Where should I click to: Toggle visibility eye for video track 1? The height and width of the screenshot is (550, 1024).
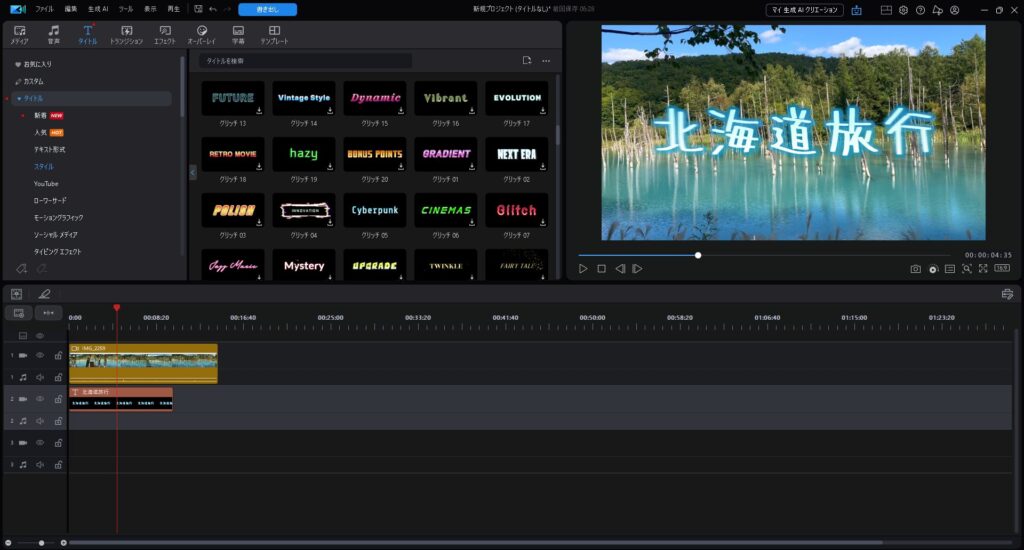(41, 355)
